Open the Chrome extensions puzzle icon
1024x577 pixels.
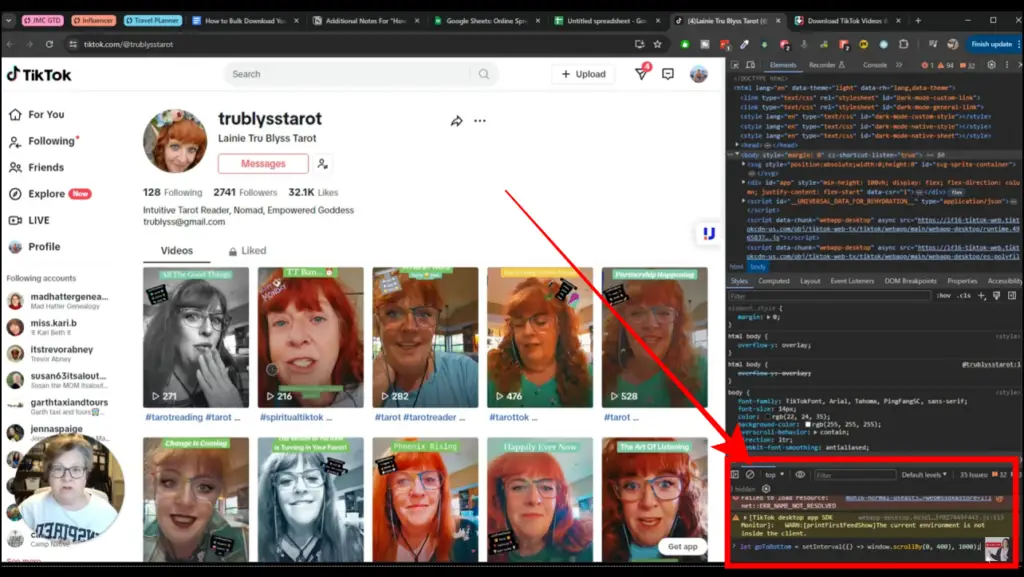click(x=904, y=44)
